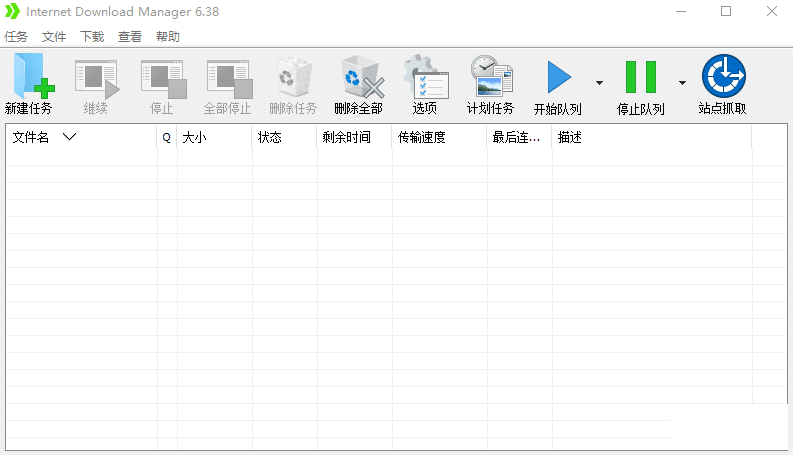Open the 计划任务 (Scheduler) clock icon
Viewport: 793px width, 455px height.
pos(490,78)
